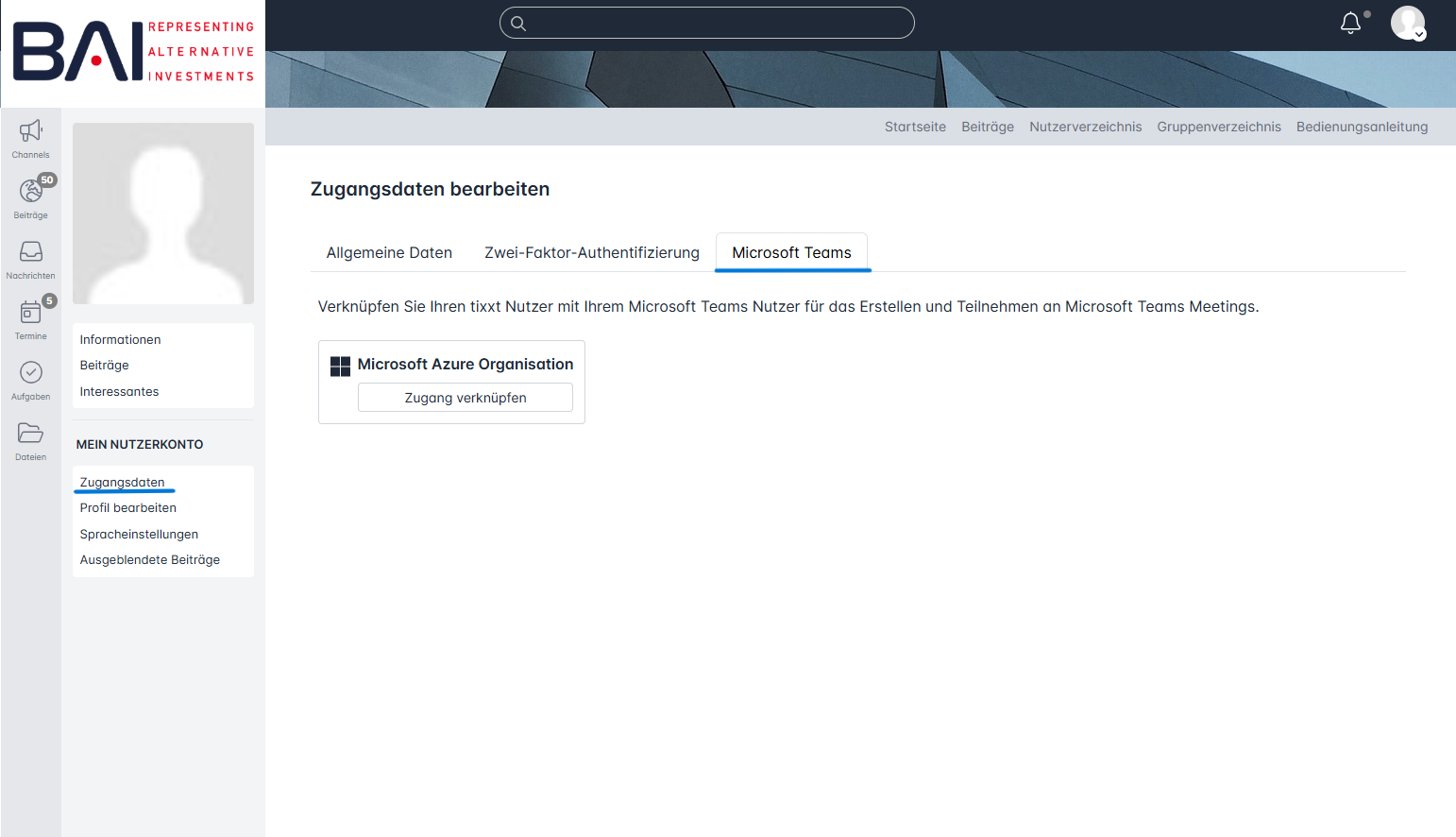This screenshot has width=1456, height=837.
Task: Select the Microsoft Teams tab
Action: coord(791,253)
